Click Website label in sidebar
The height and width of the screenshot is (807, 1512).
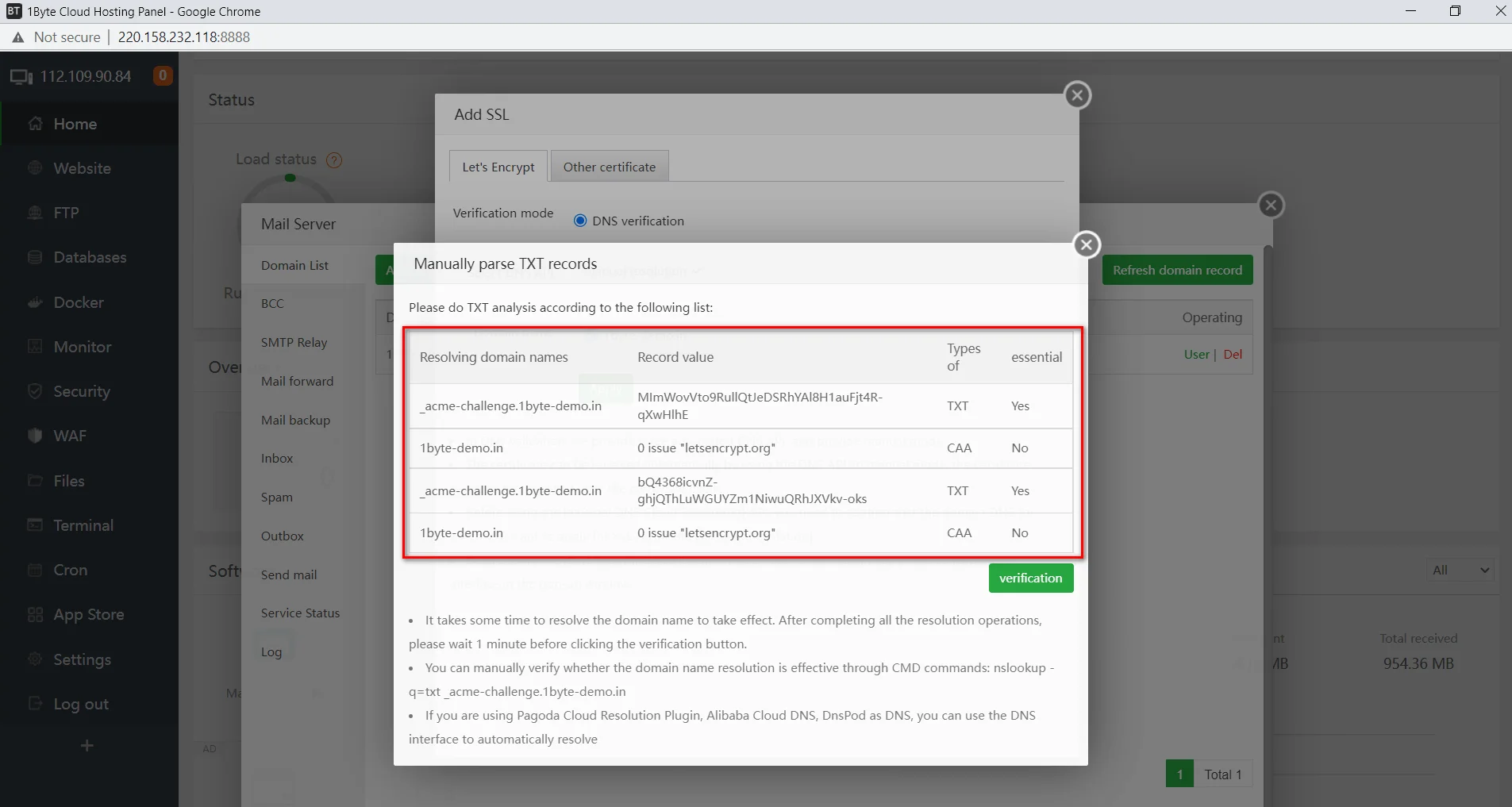82,168
